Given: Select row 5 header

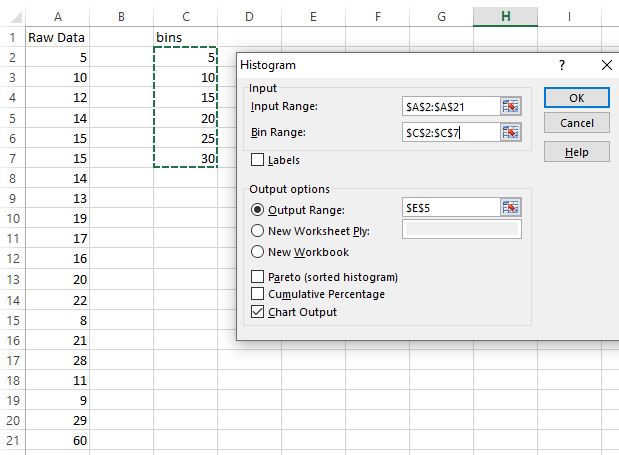Looking at the screenshot, I should pos(13,118).
